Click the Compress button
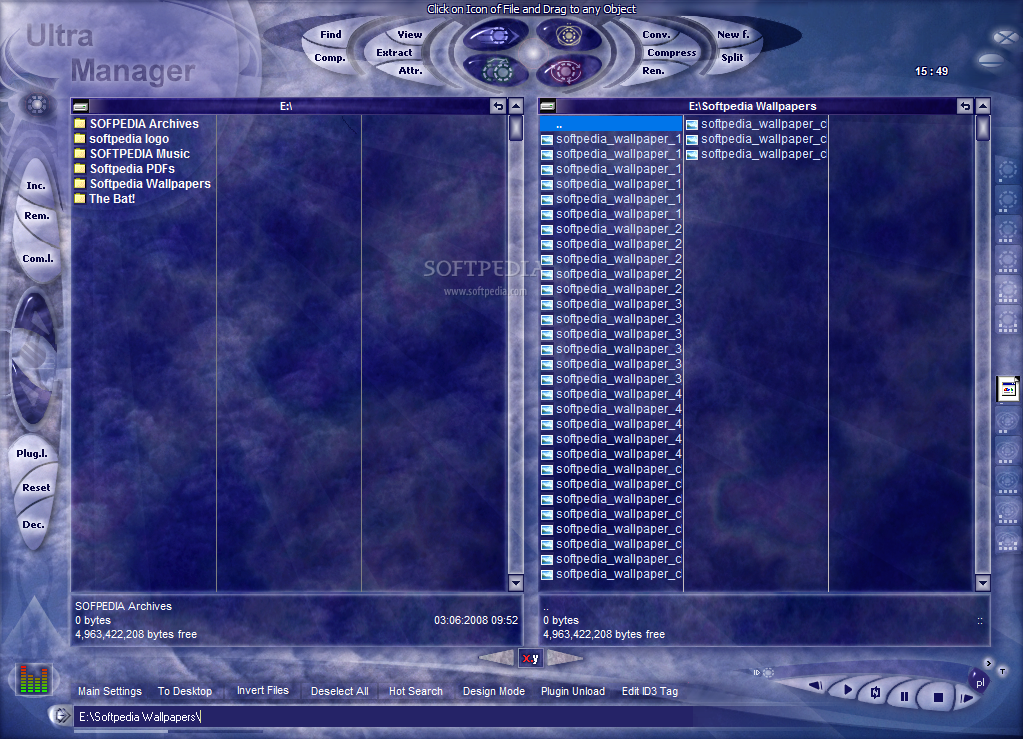The image size is (1023, 739). tap(671, 52)
